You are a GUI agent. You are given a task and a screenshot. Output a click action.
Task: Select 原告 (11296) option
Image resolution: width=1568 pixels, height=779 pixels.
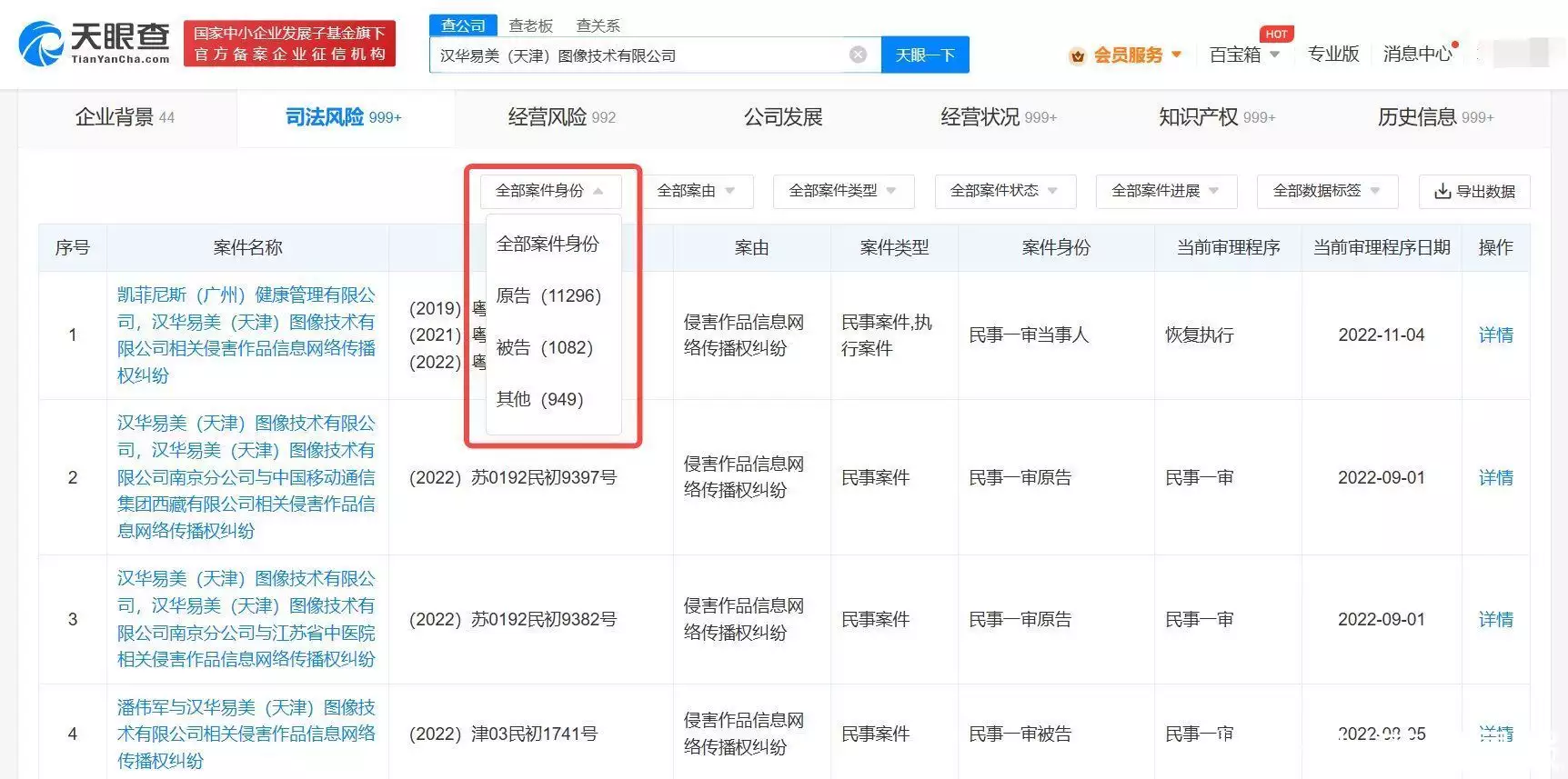click(548, 295)
